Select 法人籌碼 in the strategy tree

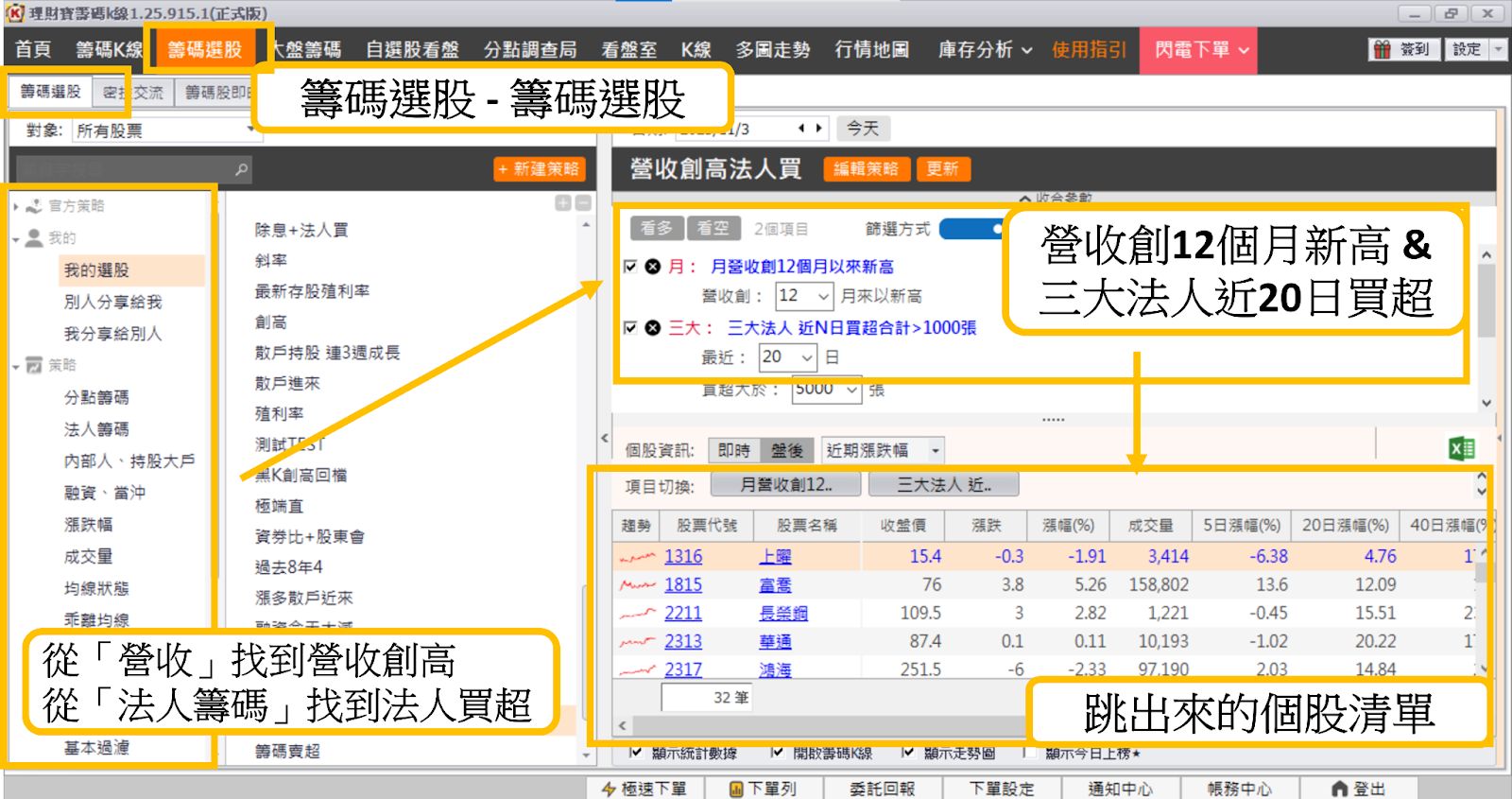click(96, 429)
